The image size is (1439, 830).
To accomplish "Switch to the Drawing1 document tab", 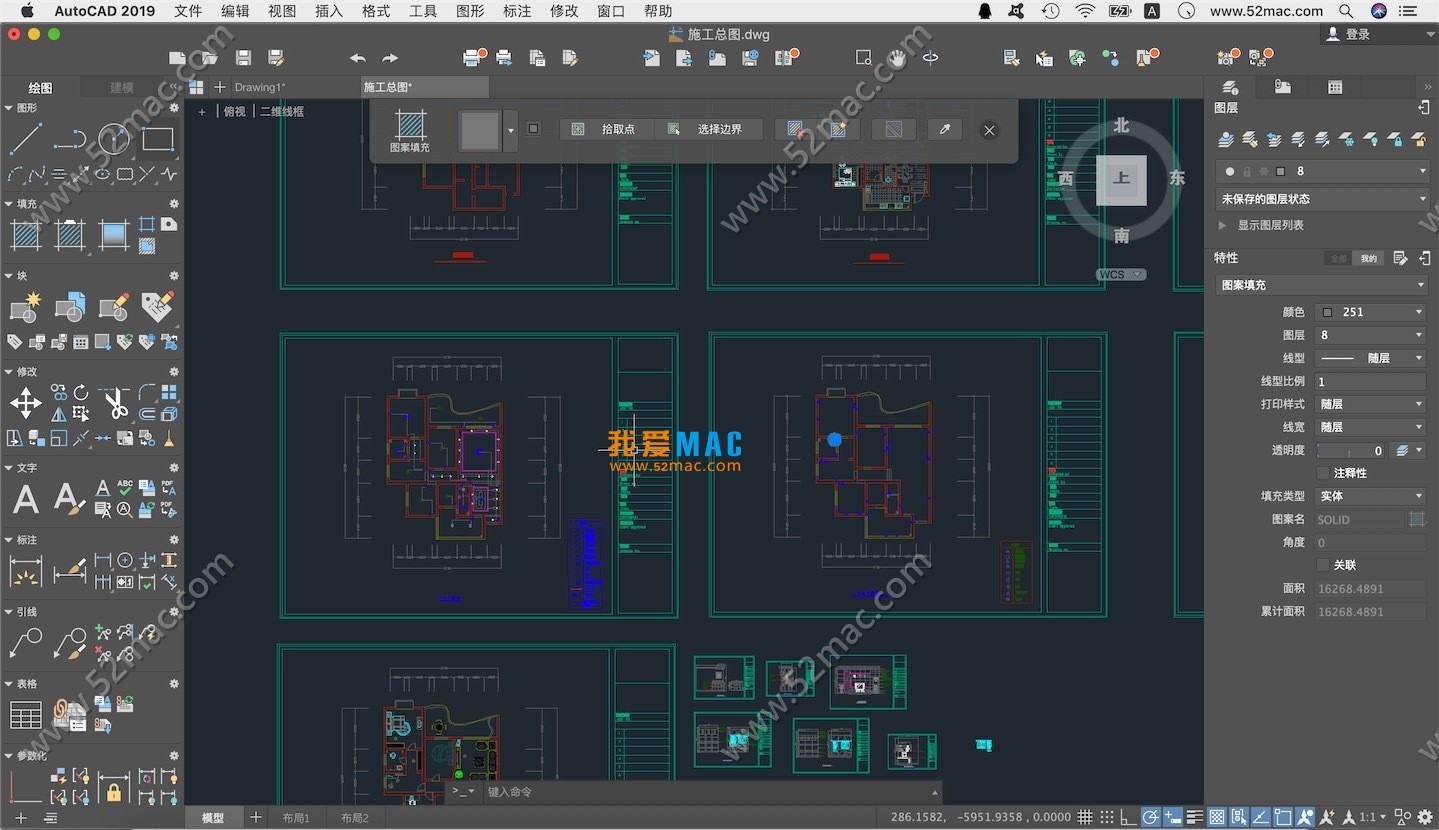I will (259, 87).
